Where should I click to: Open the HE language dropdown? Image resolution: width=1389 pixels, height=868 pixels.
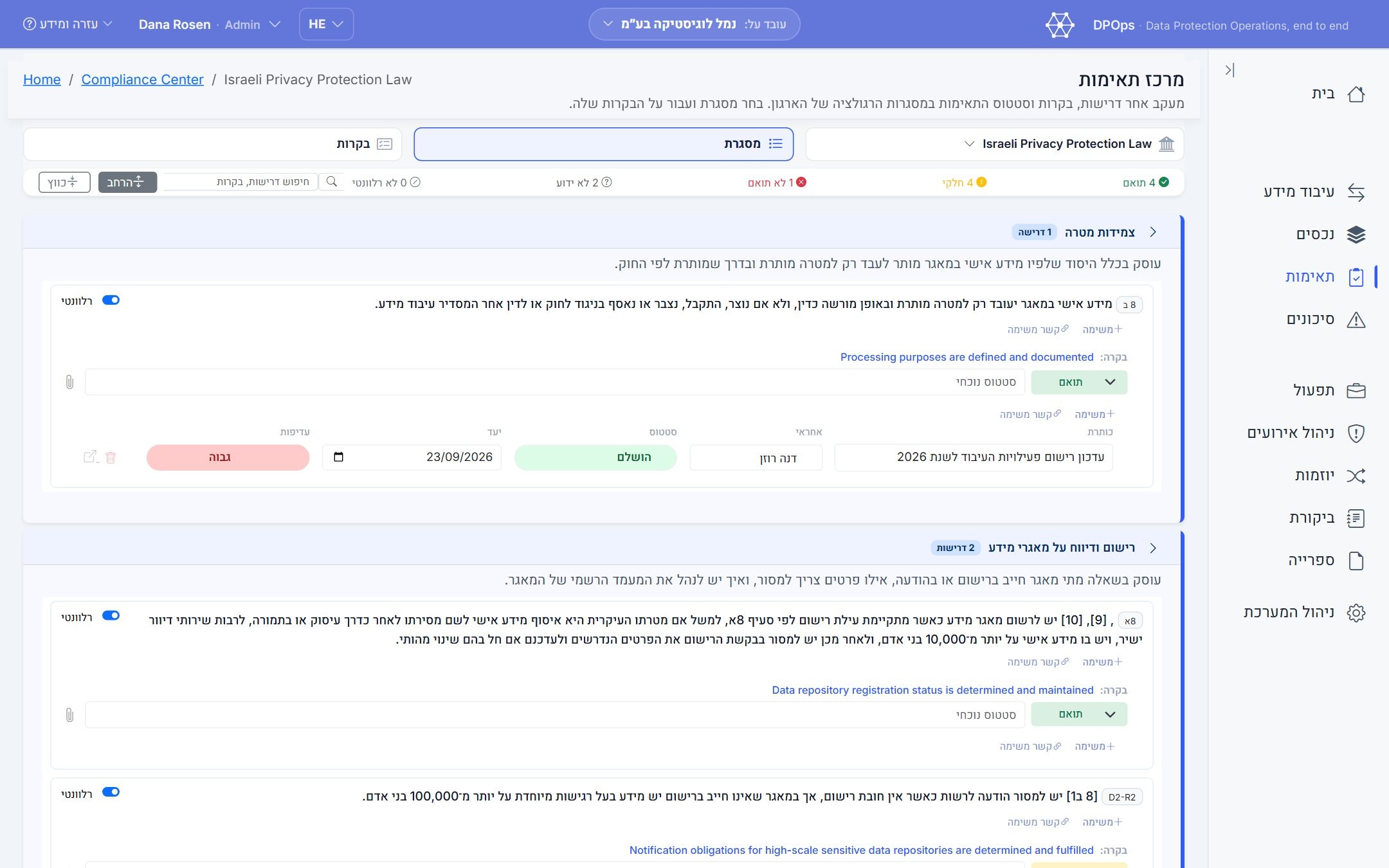pyautogui.click(x=326, y=24)
